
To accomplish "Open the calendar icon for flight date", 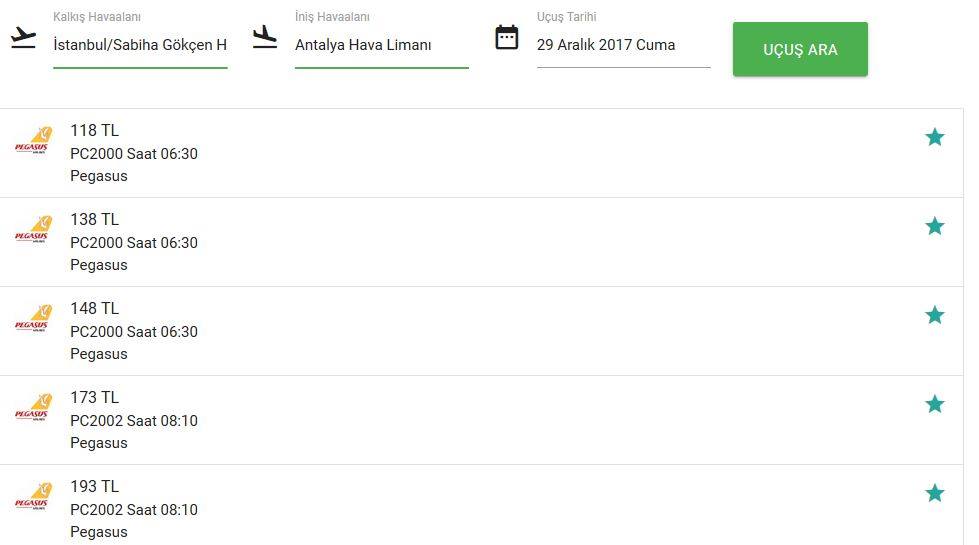I will click(x=506, y=37).
